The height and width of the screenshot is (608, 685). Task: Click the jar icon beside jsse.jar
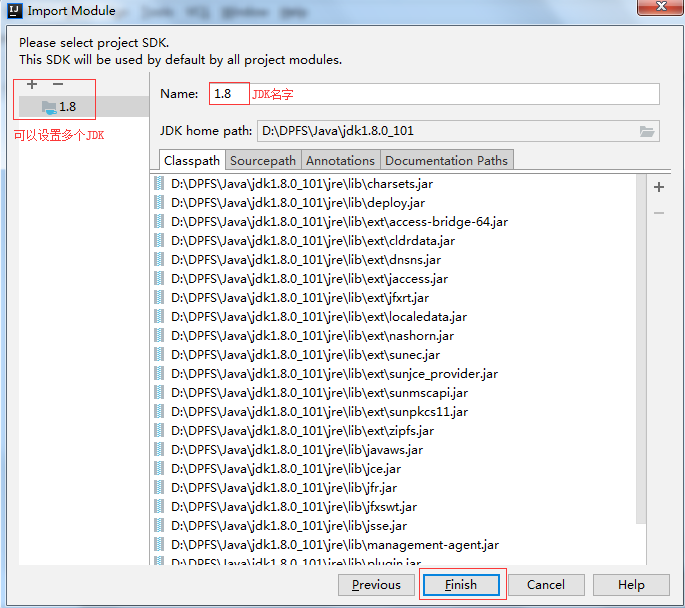[159, 525]
